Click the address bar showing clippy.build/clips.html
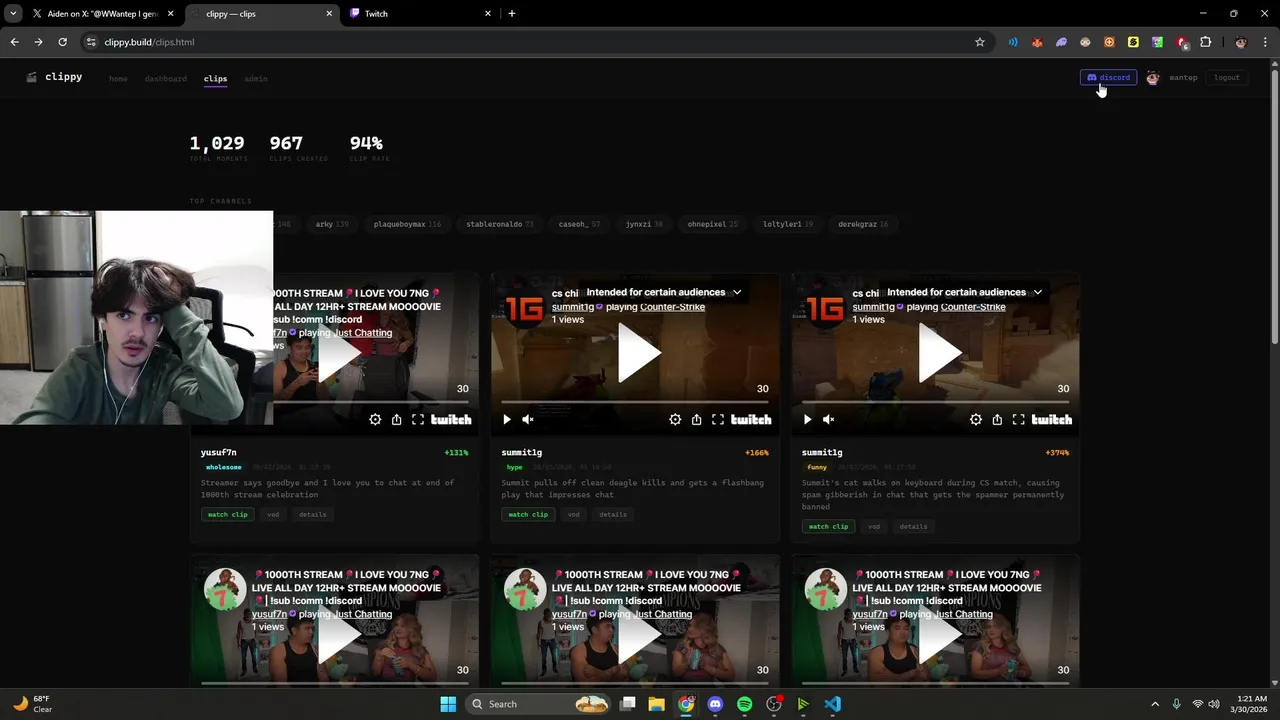 coord(535,42)
